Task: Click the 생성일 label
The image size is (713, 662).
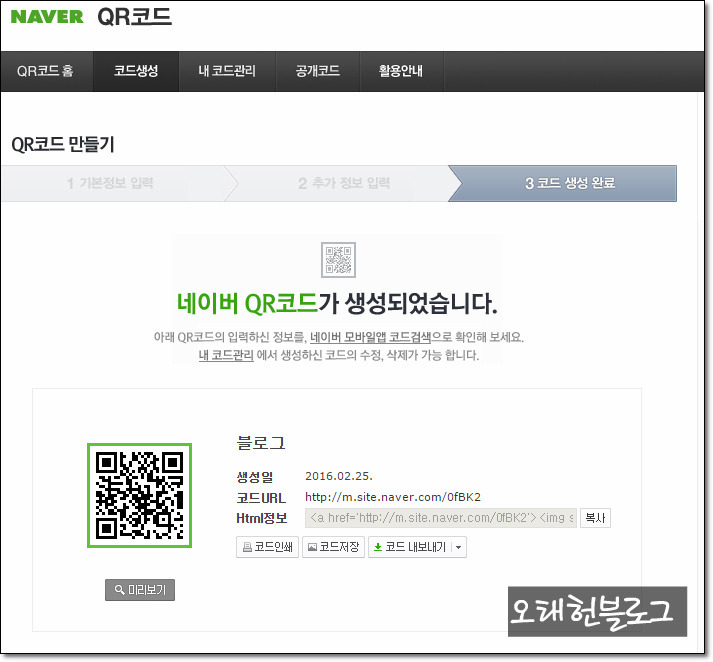Action: [x=255, y=476]
